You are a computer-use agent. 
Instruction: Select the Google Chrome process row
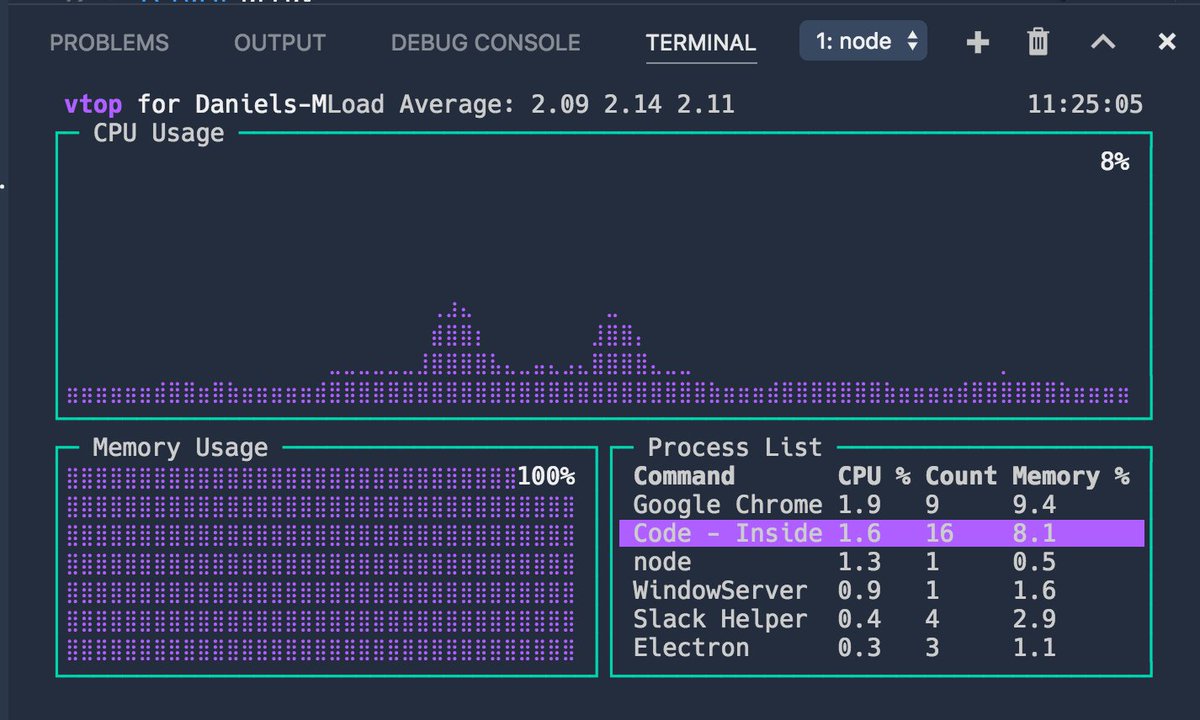pyautogui.click(x=882, y=504)
